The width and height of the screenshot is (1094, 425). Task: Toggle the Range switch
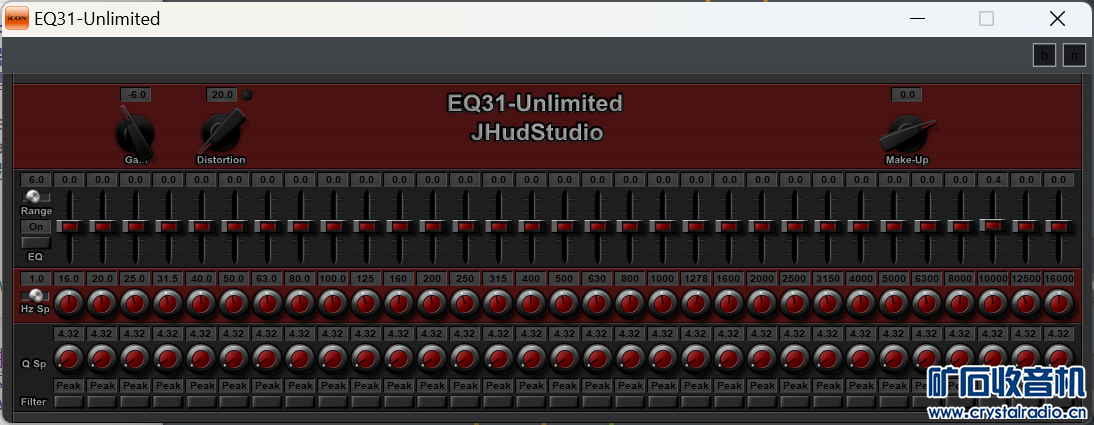coord(36,197)
